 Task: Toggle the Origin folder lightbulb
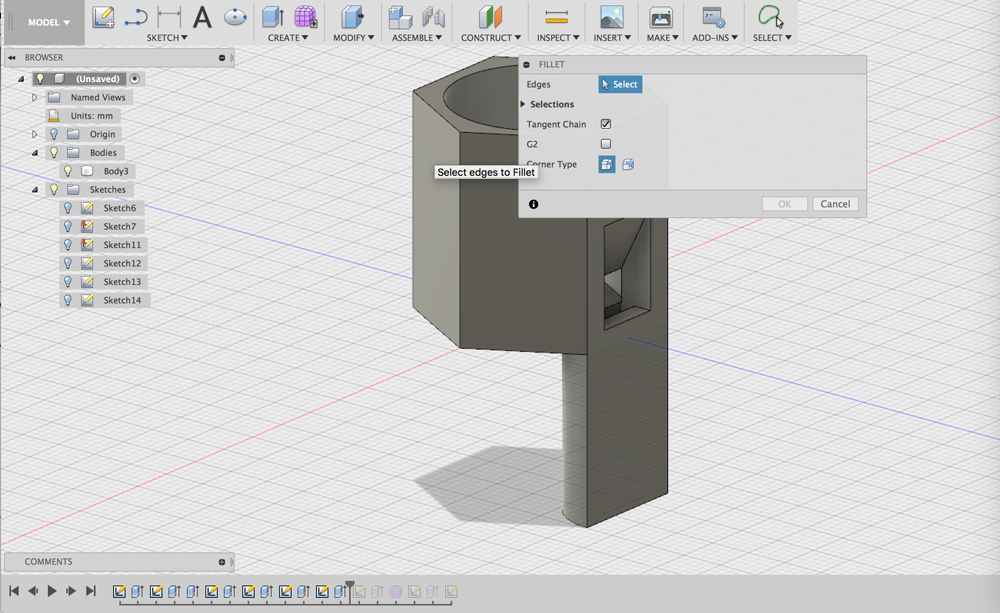pyautogui.click(x=54, y=134)
